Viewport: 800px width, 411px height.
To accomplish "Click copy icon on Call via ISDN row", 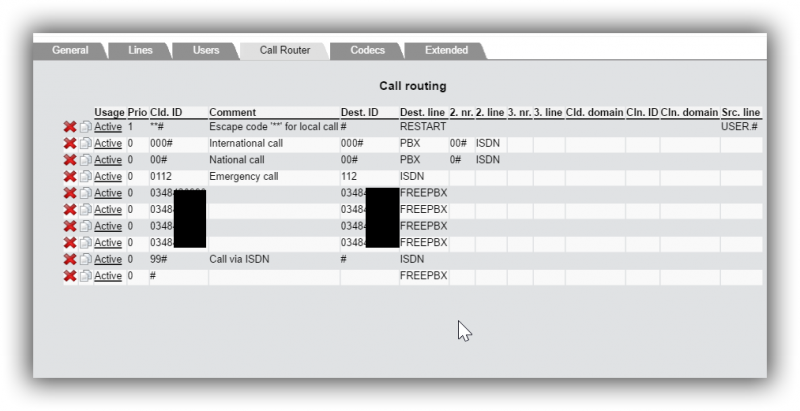I will (x=85, y=259).
